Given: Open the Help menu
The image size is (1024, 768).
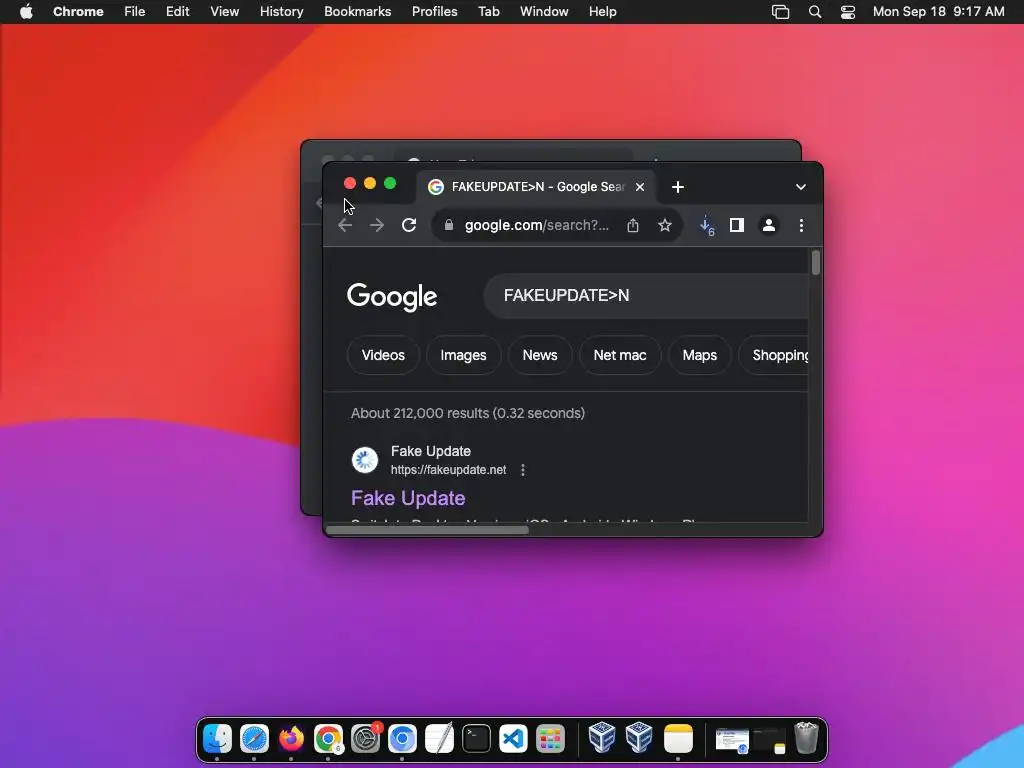Looking at the screenshot, I should pos(602,12).
